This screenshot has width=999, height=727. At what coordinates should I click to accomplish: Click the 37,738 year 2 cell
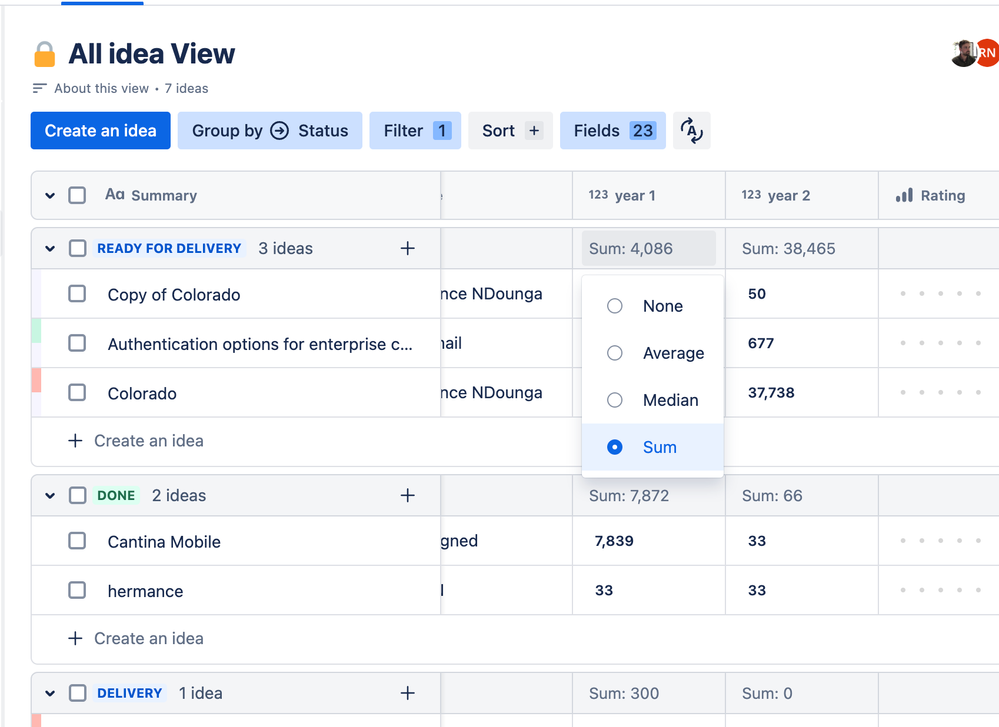[801, 392]
